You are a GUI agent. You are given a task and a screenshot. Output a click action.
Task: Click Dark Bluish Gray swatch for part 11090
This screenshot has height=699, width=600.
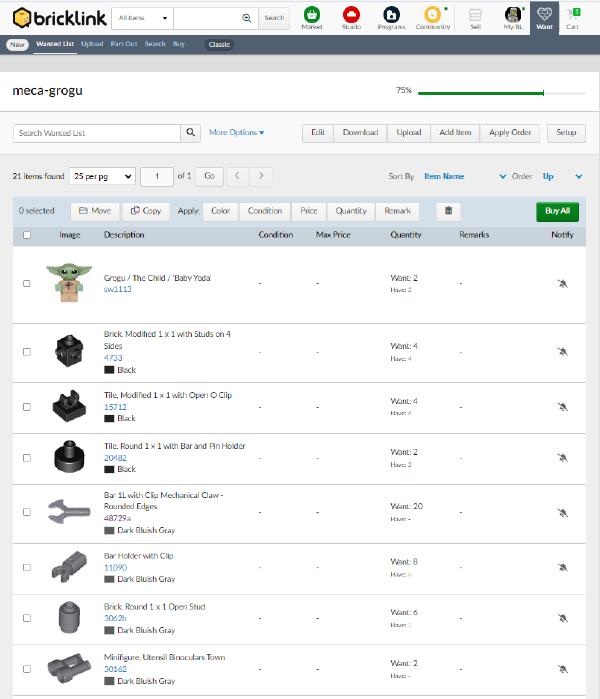coord(109,579)
